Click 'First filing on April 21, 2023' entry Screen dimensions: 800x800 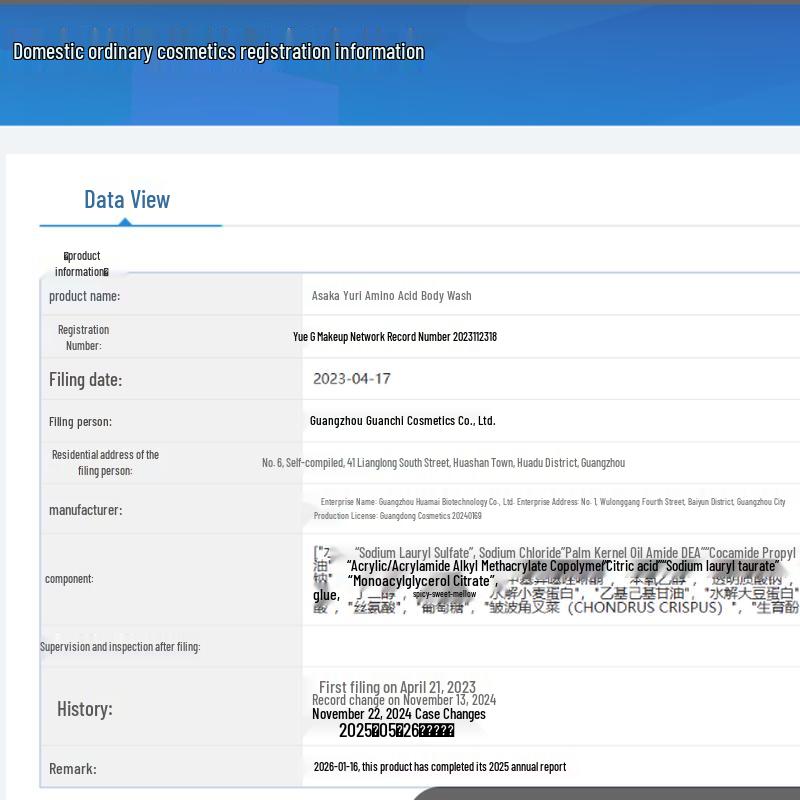click(397, 687)
